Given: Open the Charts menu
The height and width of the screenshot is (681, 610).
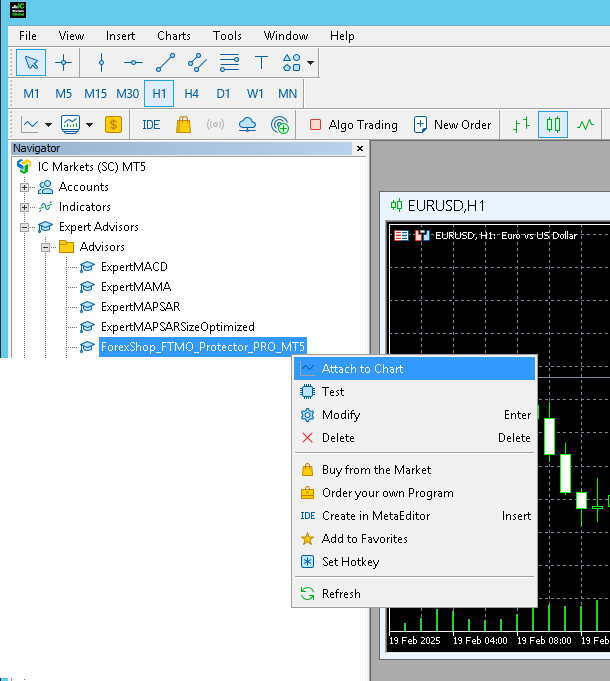Looking at the screenshot, I should coord(174,36).
